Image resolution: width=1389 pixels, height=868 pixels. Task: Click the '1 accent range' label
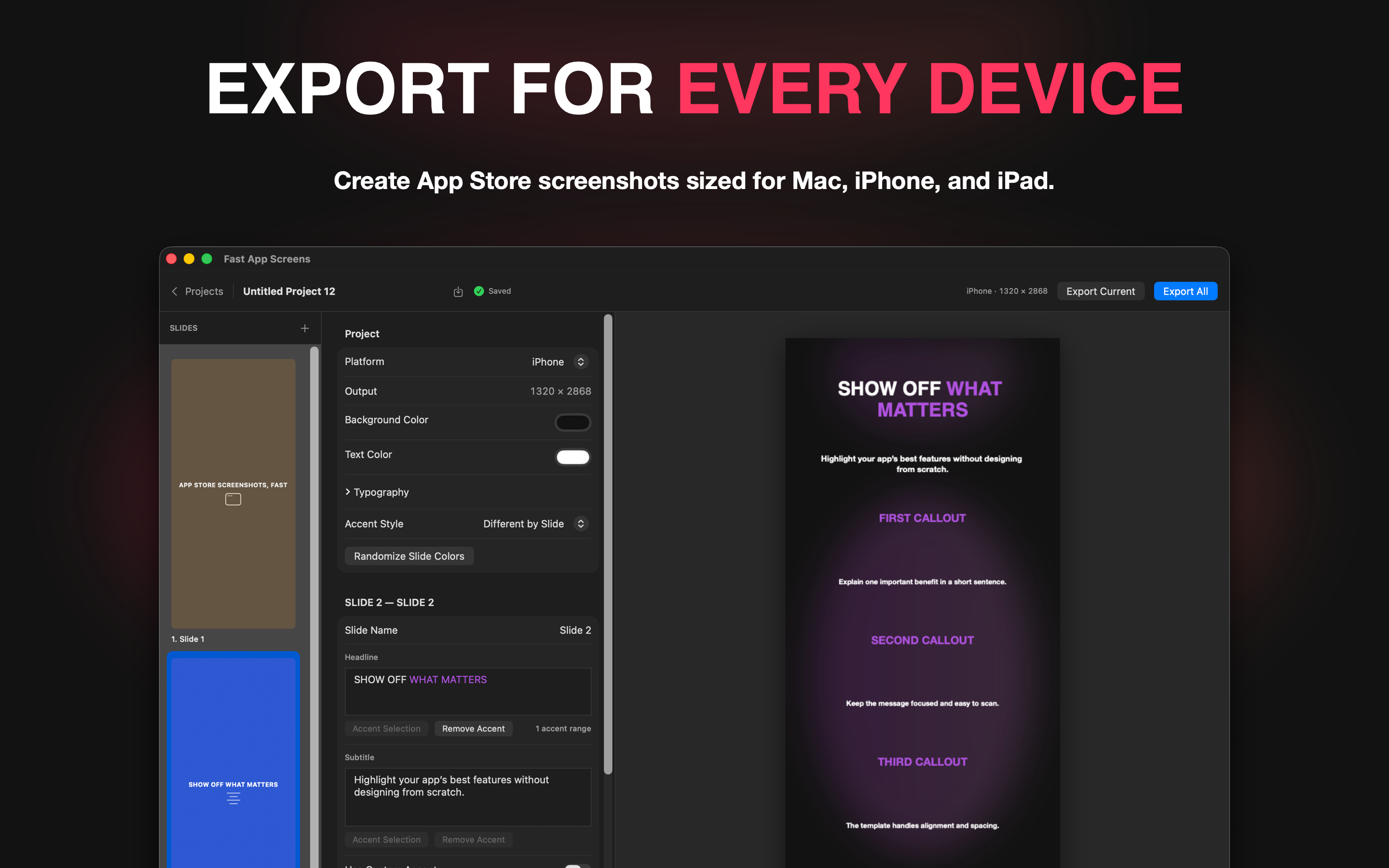pyautogui.click(x=563, y=729)
